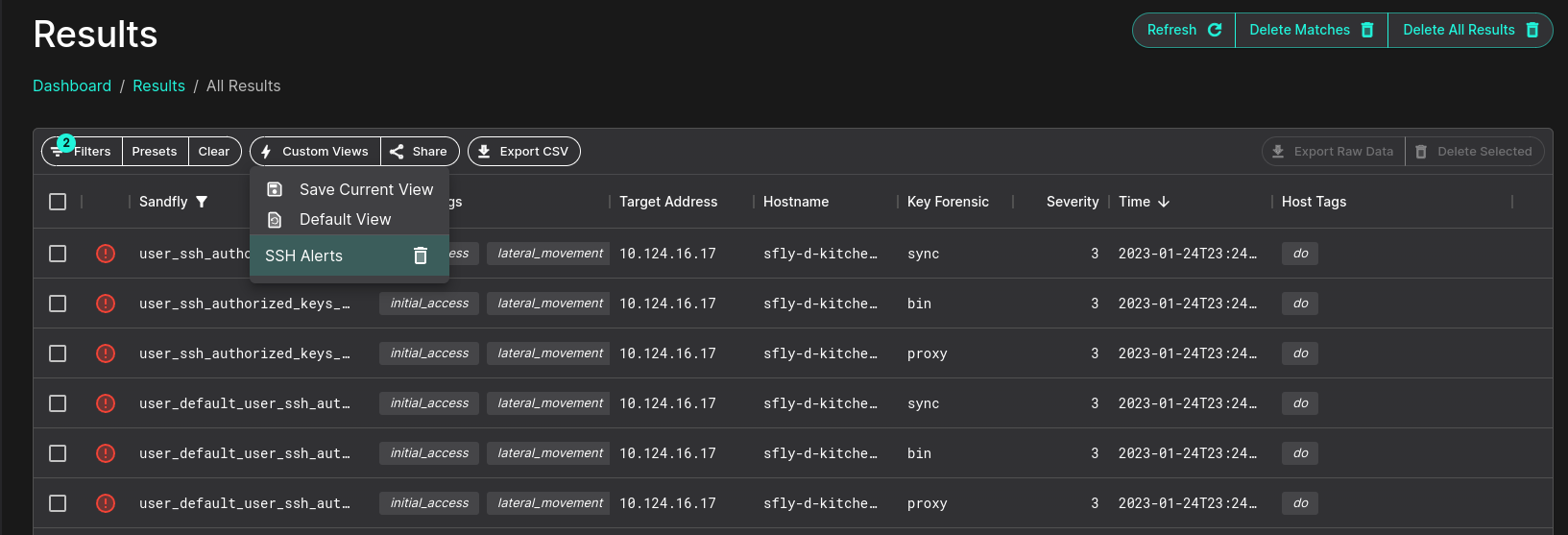This screenshot has width=1568, height=535.
Task: Click alert icon on user_default_user_ssh sync row
Action: [106, 403]
